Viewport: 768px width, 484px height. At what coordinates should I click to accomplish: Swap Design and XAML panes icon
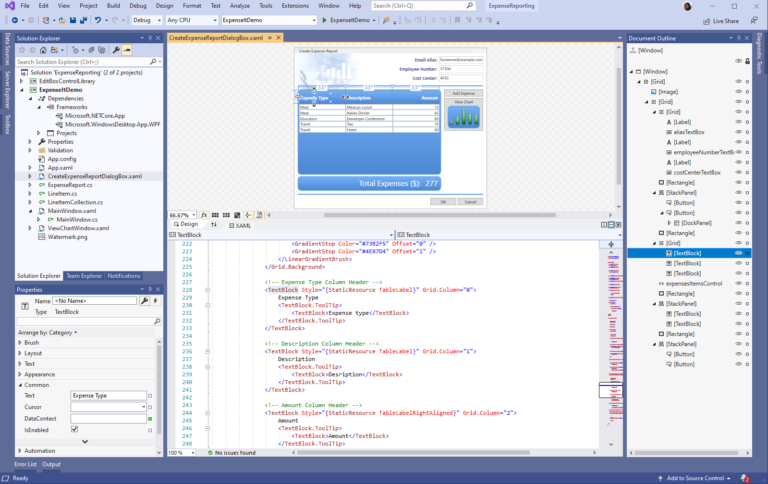tap(213, 225)
